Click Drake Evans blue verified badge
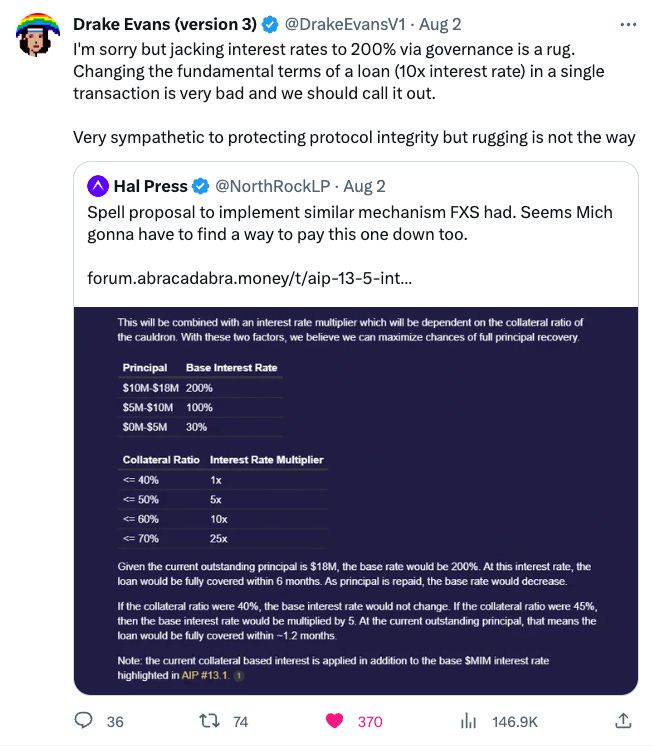Viewport: 652px width, 746px height. [270, 24]
